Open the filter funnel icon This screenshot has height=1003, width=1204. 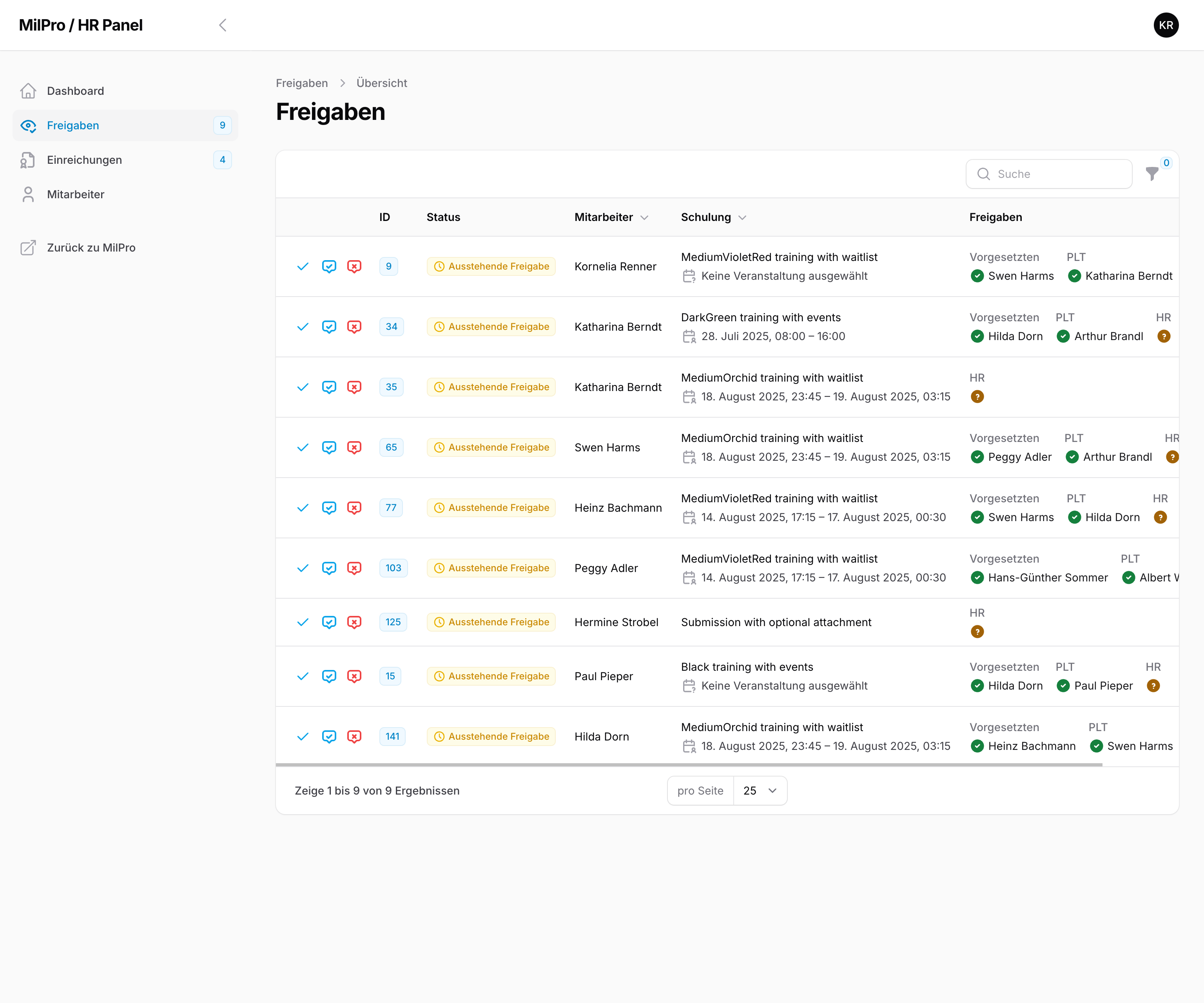1152,174
